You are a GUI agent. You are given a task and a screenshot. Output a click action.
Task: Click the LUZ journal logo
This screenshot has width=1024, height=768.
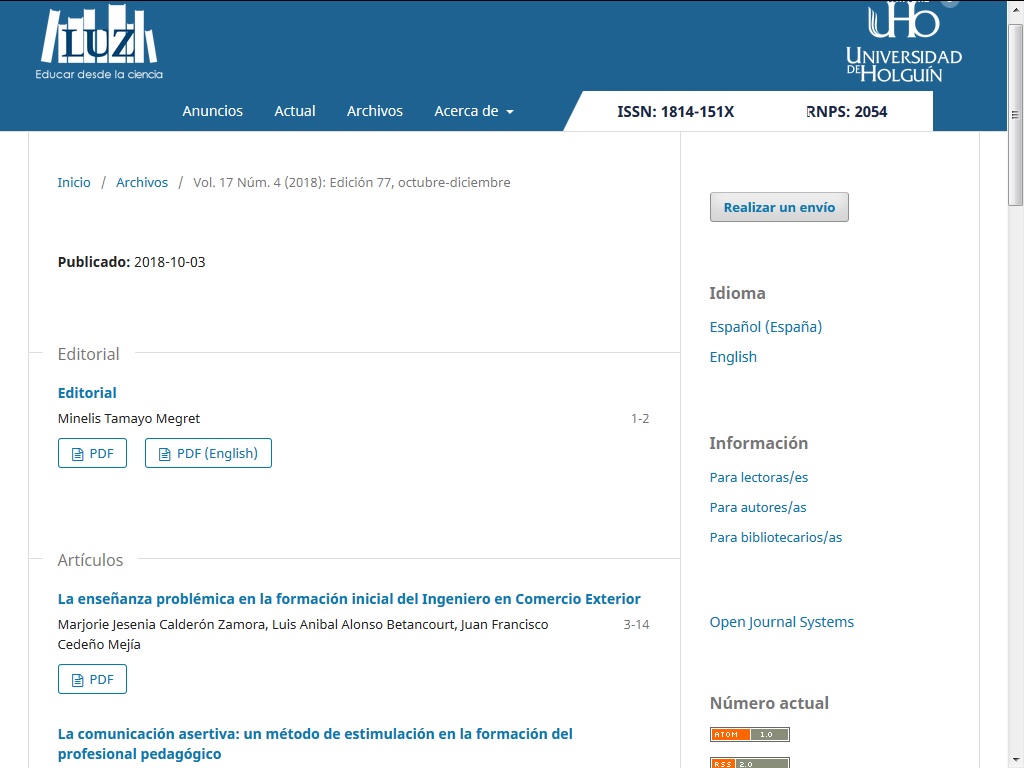99,43
